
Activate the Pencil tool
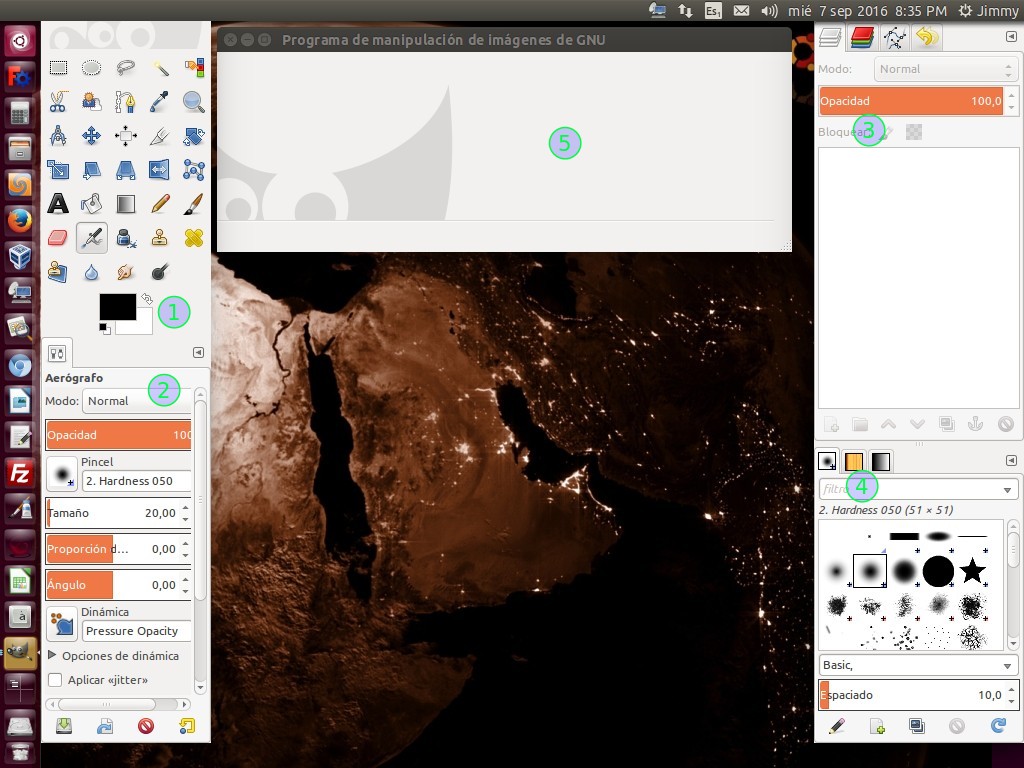(x=160, y=204)
